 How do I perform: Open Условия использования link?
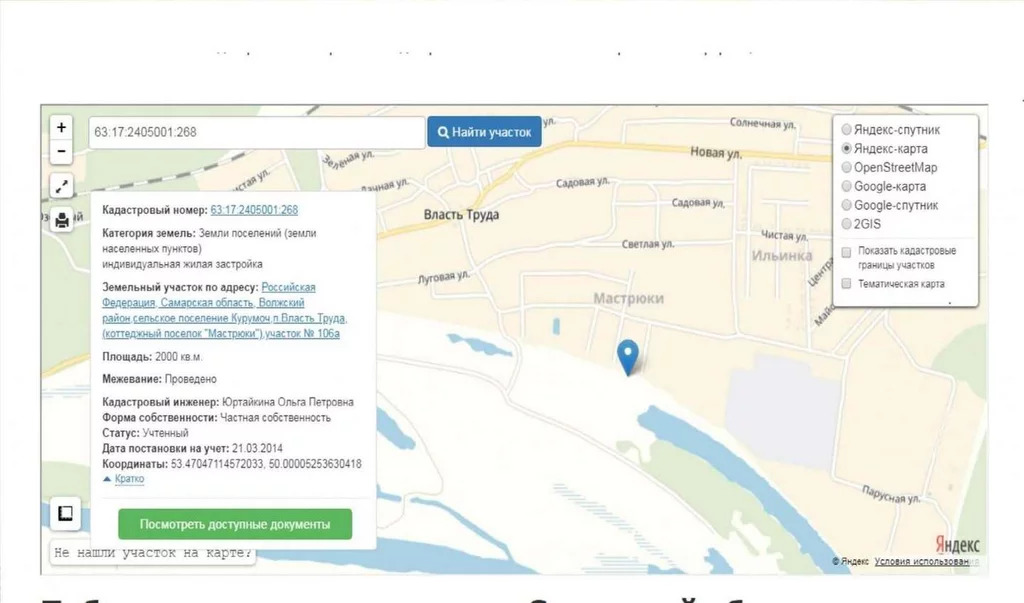tap(926, 561)
